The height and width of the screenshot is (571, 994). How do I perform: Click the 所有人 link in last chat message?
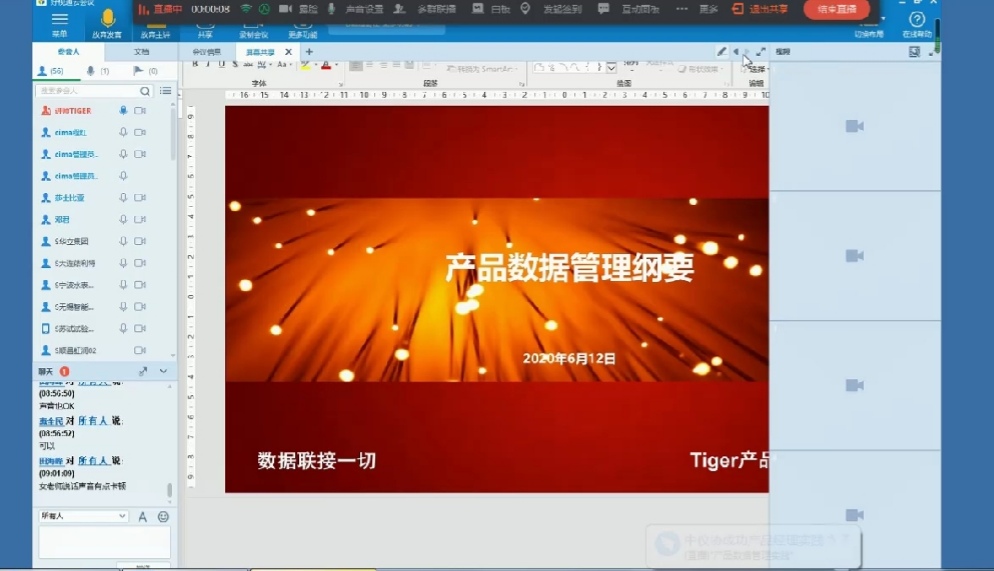(x=93, y=461)
